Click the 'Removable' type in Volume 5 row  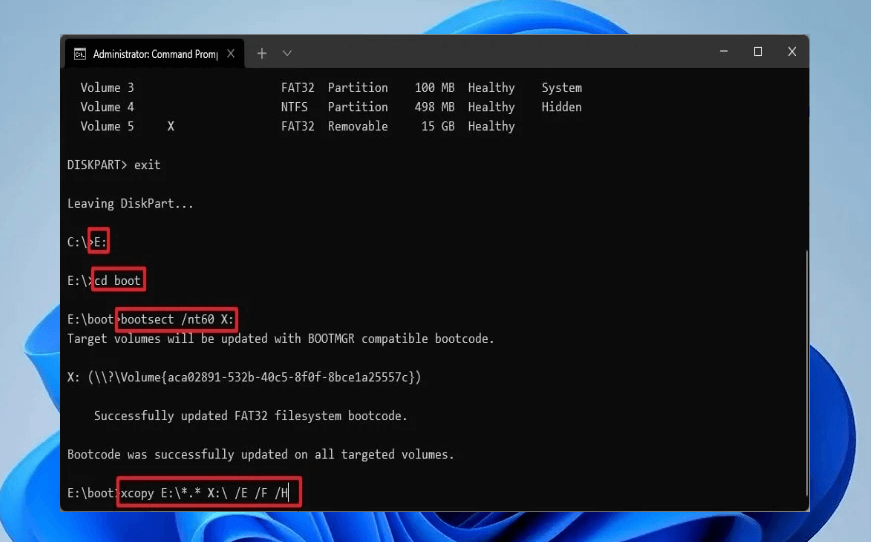click(358, 127)
